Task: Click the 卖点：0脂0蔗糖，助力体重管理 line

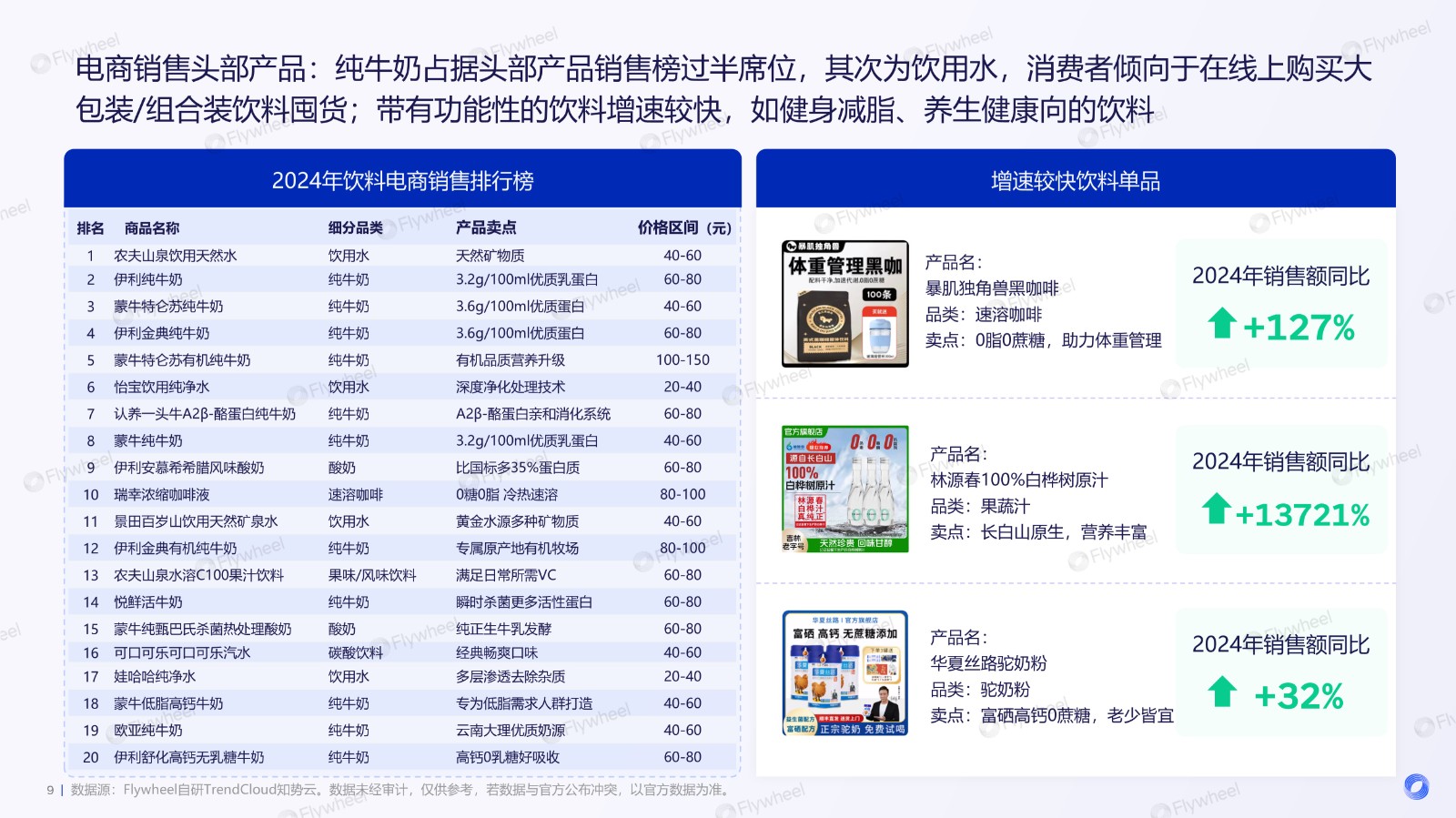Action: 1044,340
